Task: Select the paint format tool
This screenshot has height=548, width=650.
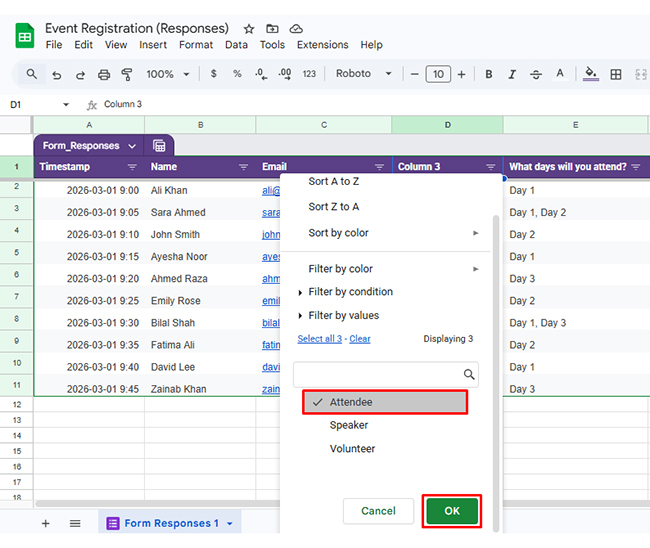Action: (x=127, y=75)
